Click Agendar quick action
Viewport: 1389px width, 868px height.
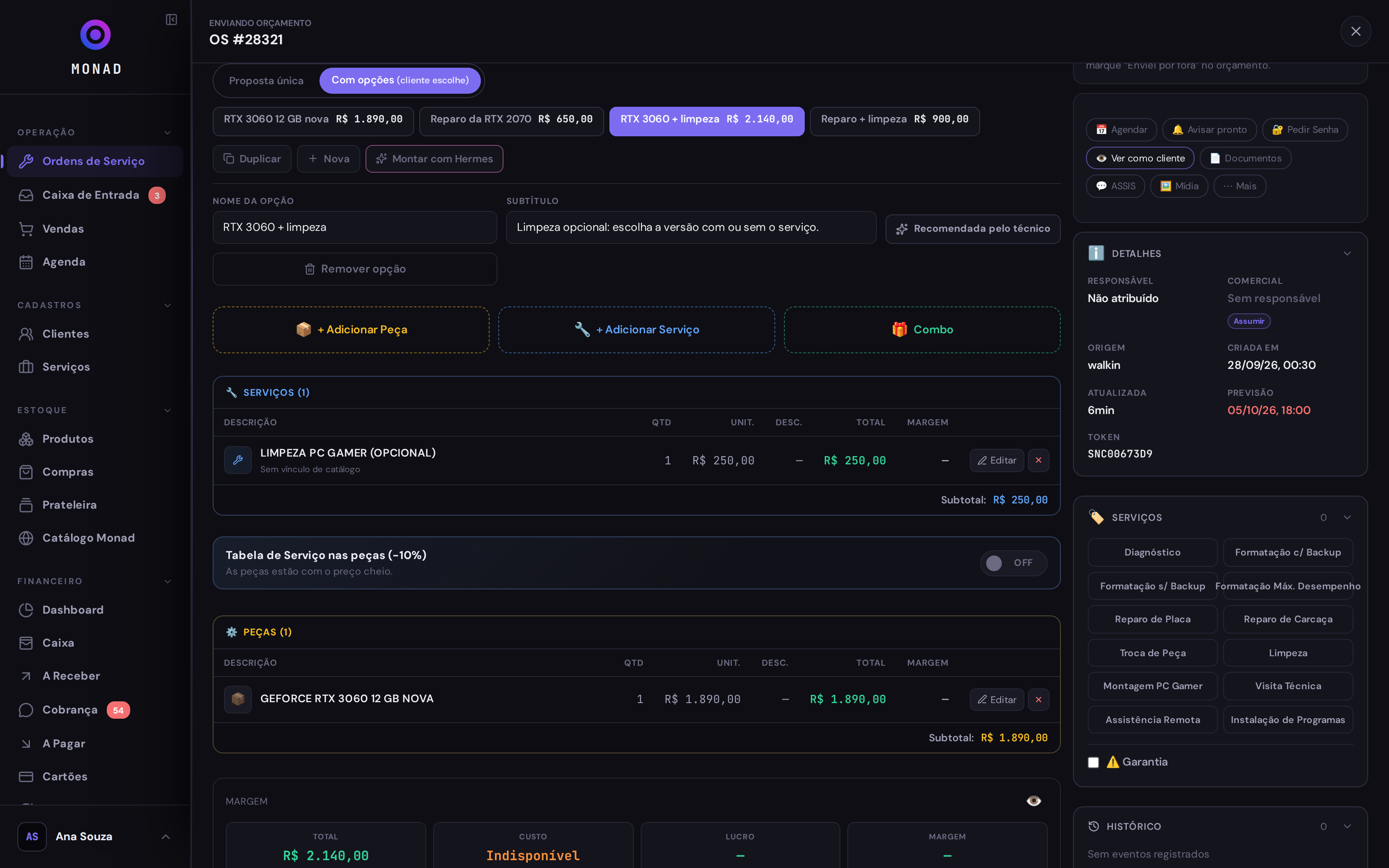point(1121,130)
